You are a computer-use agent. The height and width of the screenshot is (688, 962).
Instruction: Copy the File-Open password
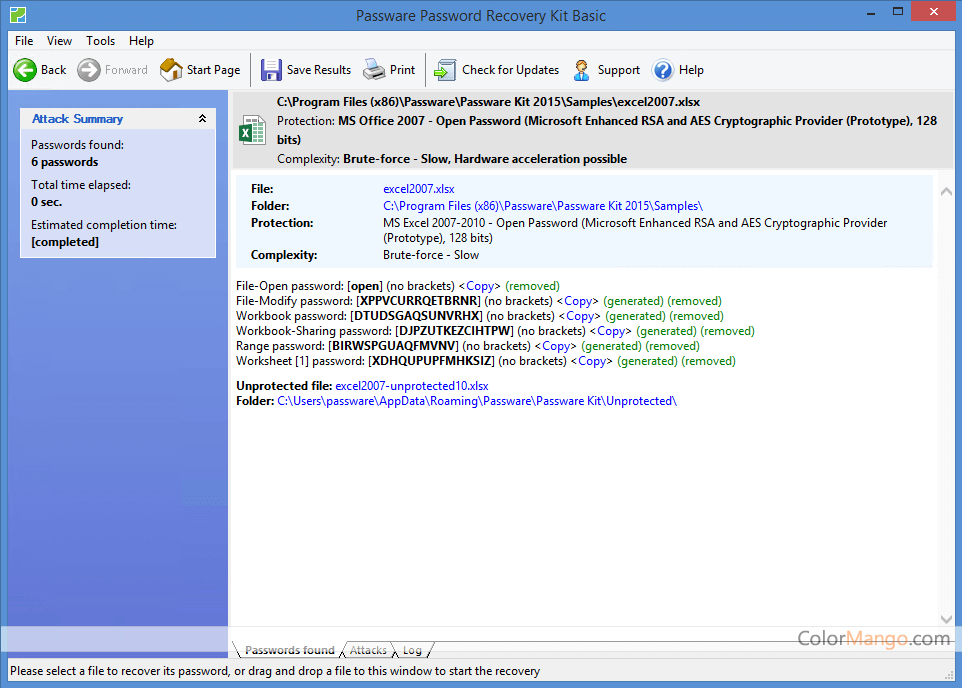(480, 286)
